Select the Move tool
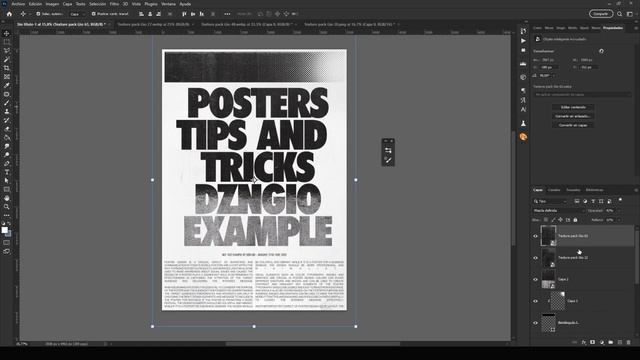The image size is (640, 360). (7, 33)
